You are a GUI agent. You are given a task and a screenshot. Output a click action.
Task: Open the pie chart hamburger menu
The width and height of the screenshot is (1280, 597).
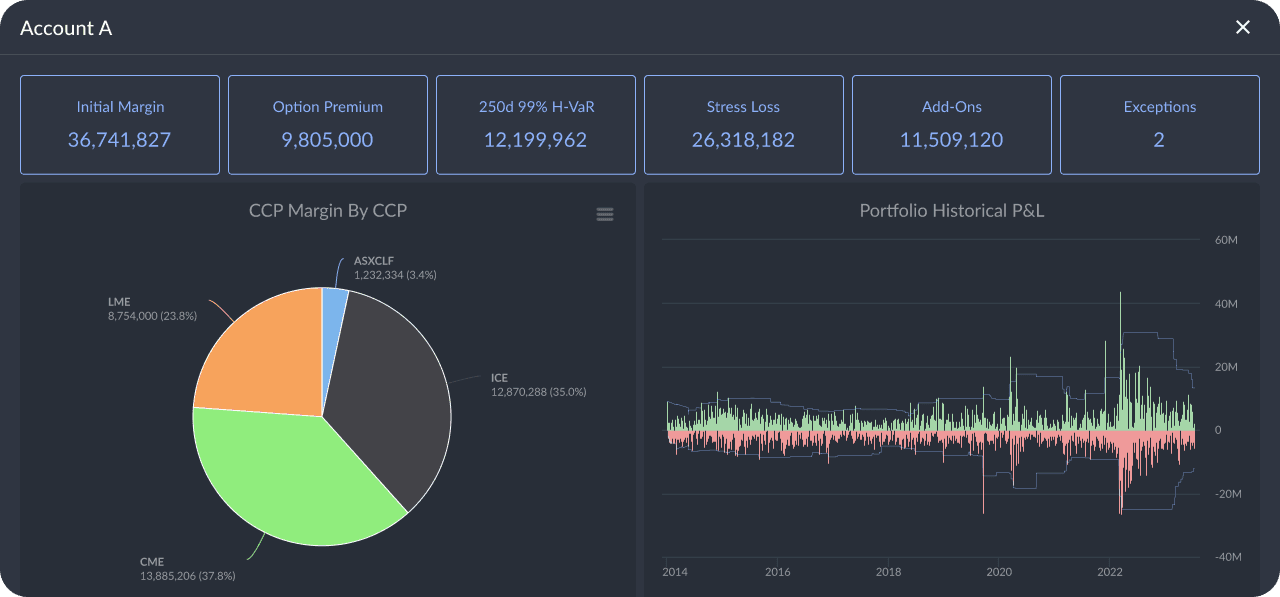605,214
